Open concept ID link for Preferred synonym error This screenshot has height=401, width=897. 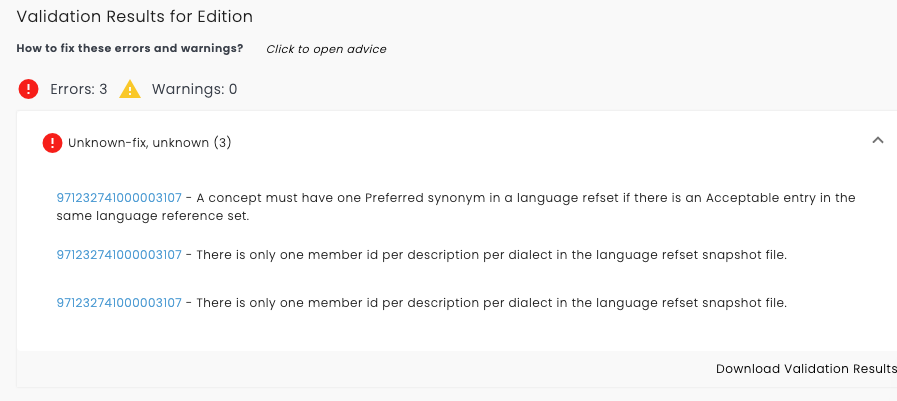point(119,198)
